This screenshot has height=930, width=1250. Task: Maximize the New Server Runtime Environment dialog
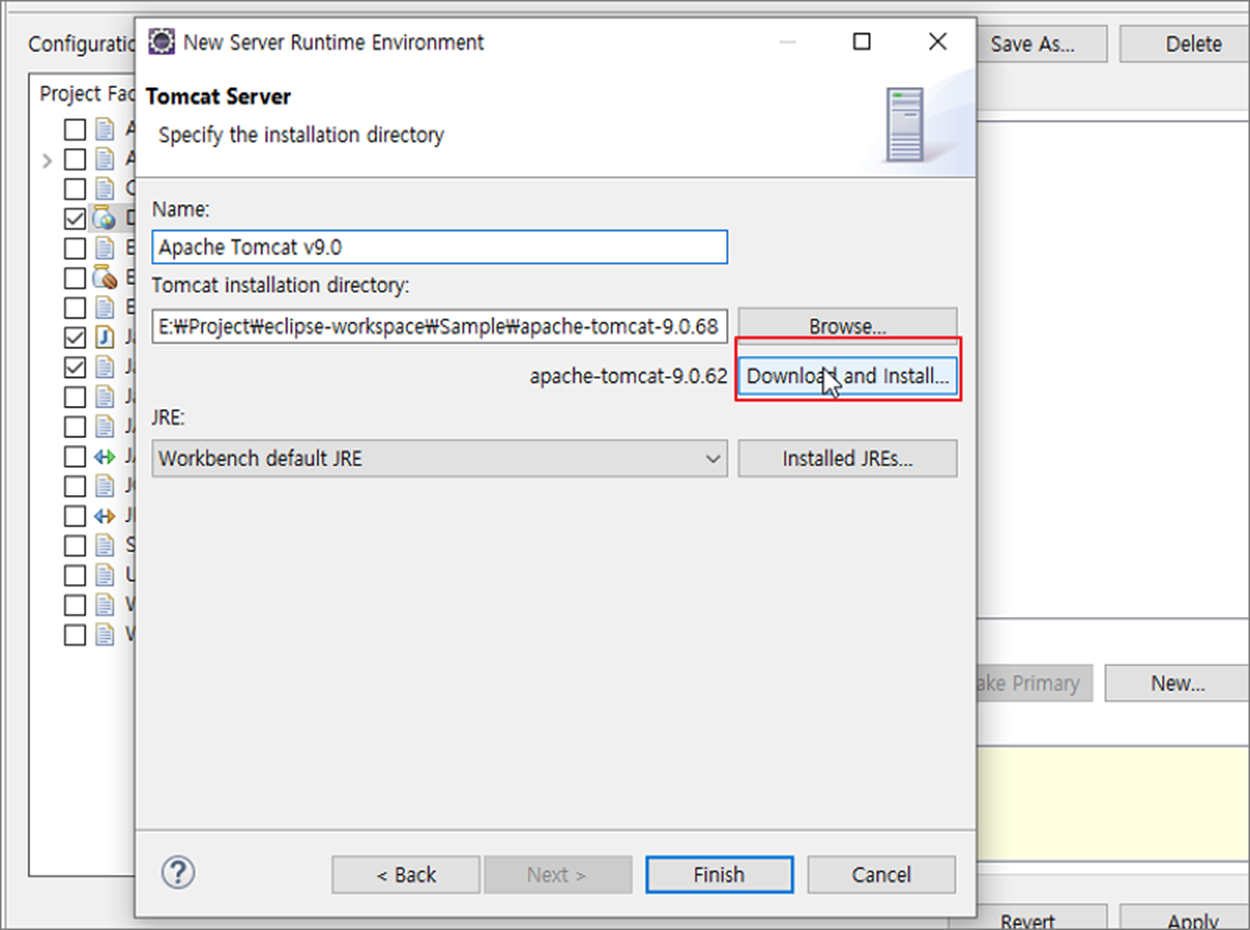click(862, 42)
